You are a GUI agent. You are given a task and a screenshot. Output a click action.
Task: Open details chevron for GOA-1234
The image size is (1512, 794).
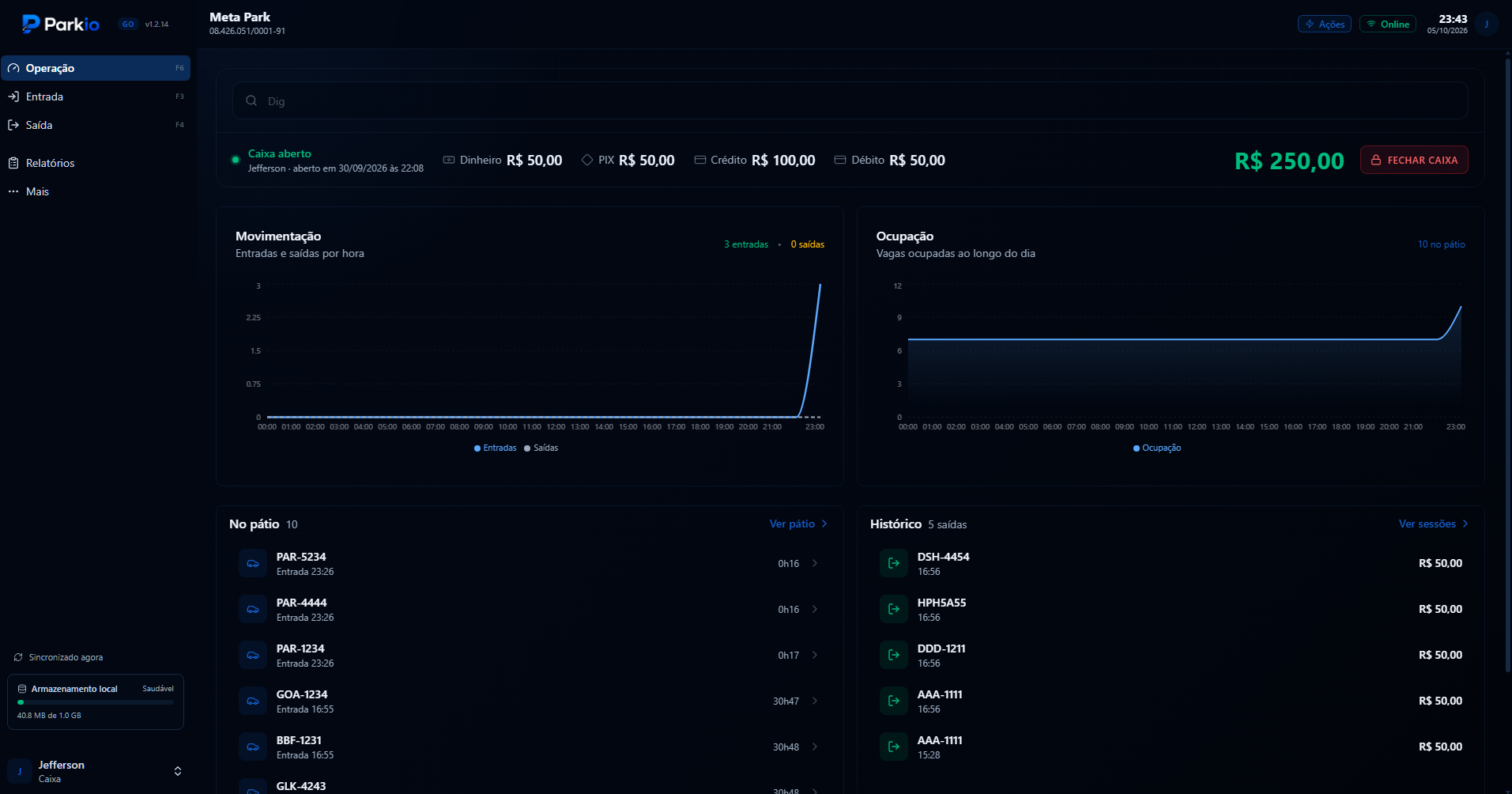(x=815, y=701)
